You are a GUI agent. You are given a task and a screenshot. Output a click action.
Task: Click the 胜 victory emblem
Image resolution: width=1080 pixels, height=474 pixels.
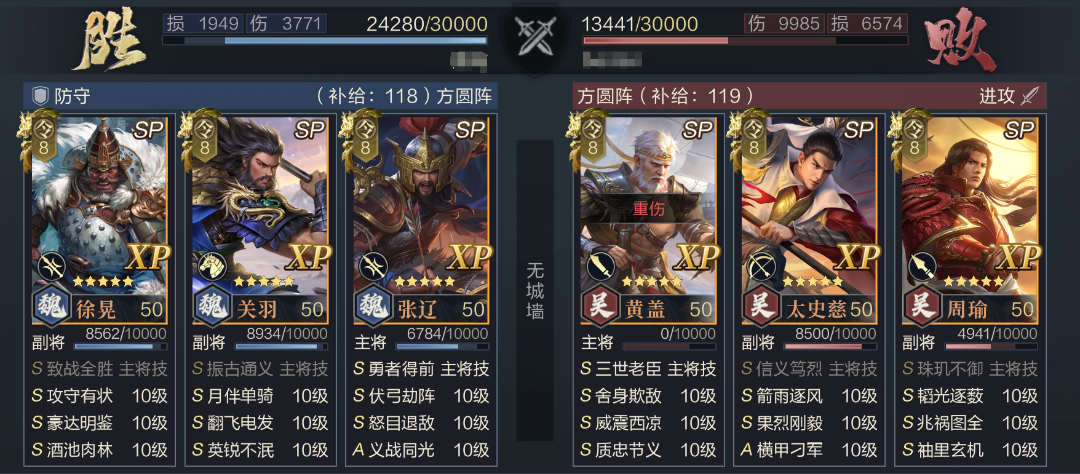point(111,43)
